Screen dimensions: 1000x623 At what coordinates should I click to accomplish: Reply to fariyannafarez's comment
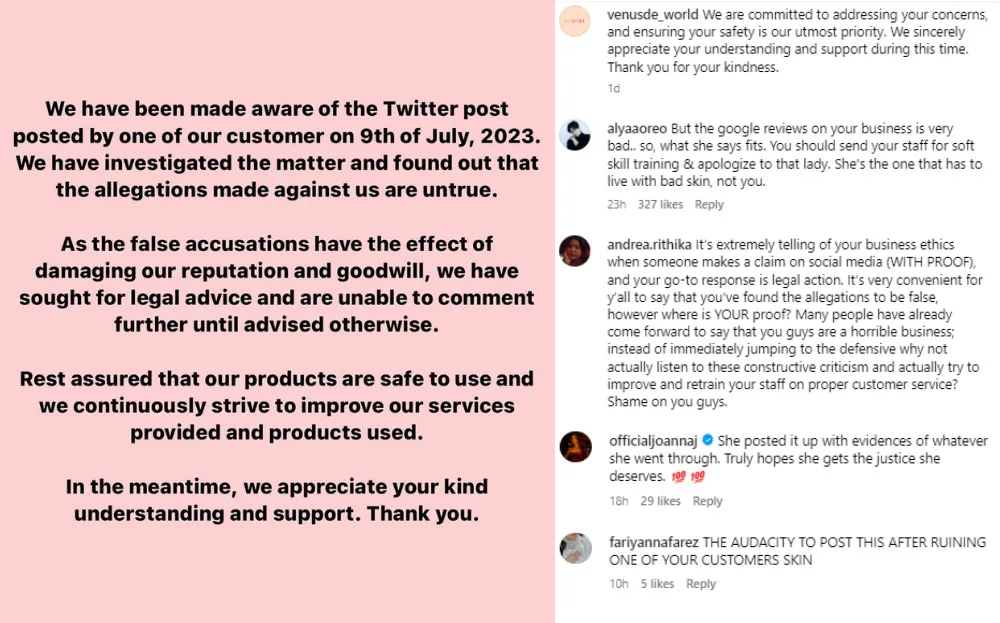tap(701, 584)
